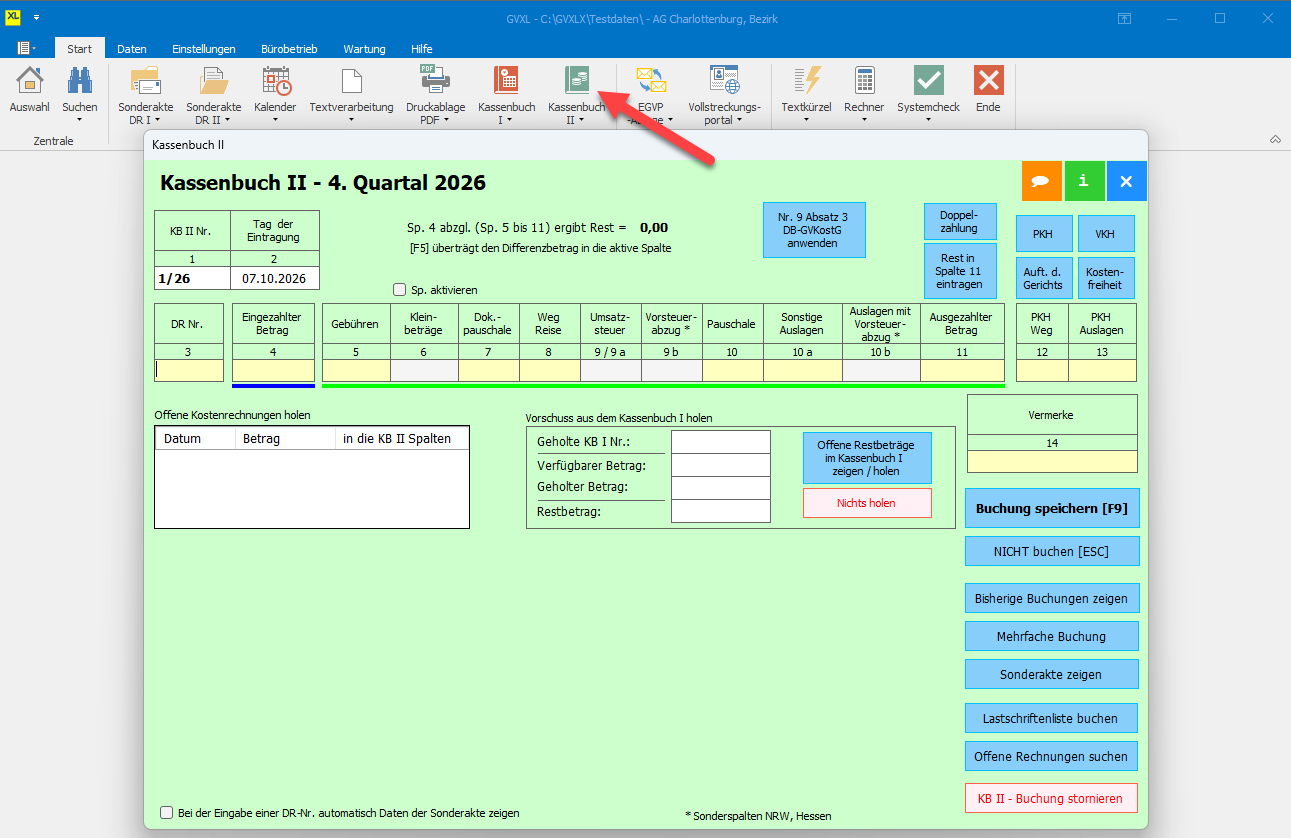Click the Vermerke column 14 field

click(x=1052, y=461)
